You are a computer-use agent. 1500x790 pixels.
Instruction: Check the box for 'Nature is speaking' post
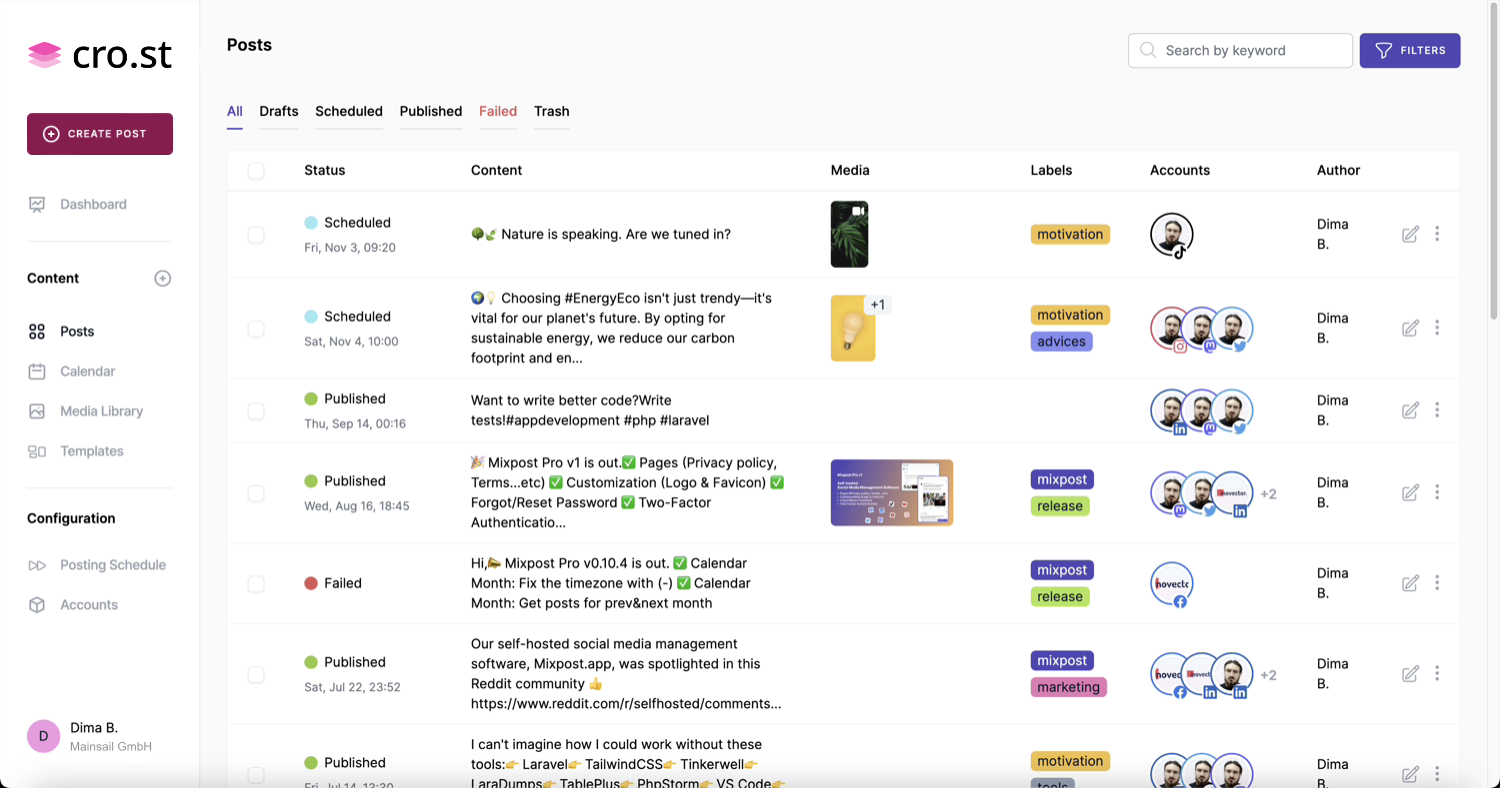(256, 235)
